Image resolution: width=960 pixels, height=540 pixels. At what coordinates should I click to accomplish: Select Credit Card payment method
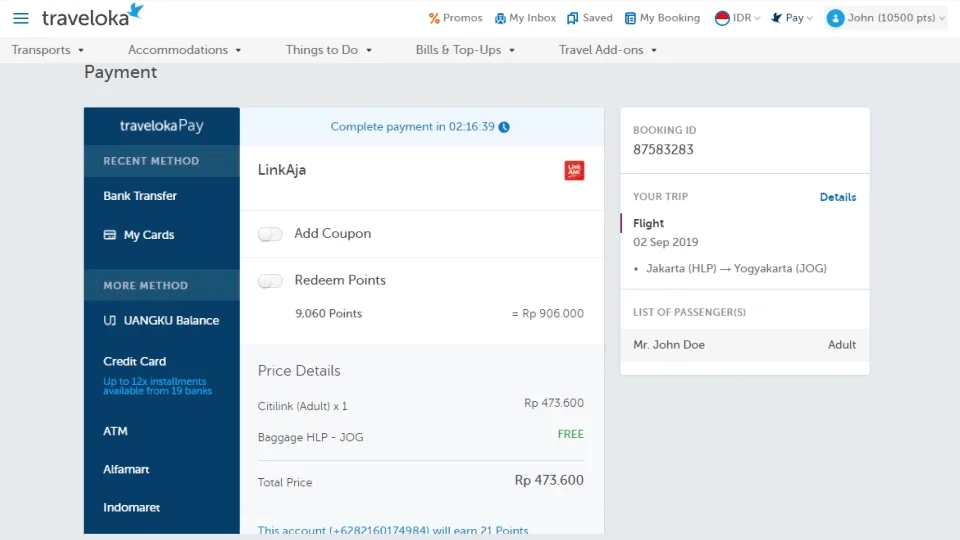135,361
